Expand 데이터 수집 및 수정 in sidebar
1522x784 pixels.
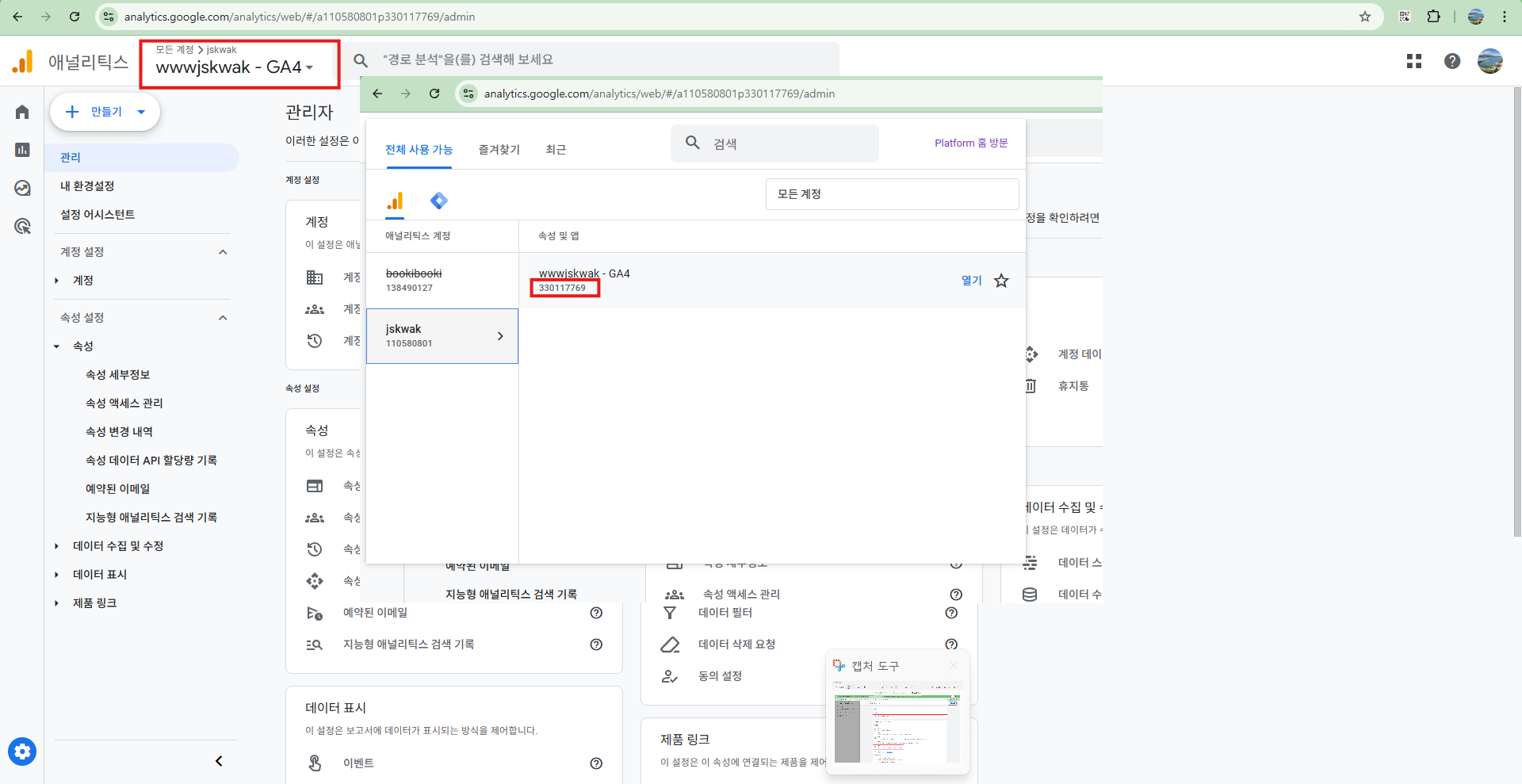(57, 546)
